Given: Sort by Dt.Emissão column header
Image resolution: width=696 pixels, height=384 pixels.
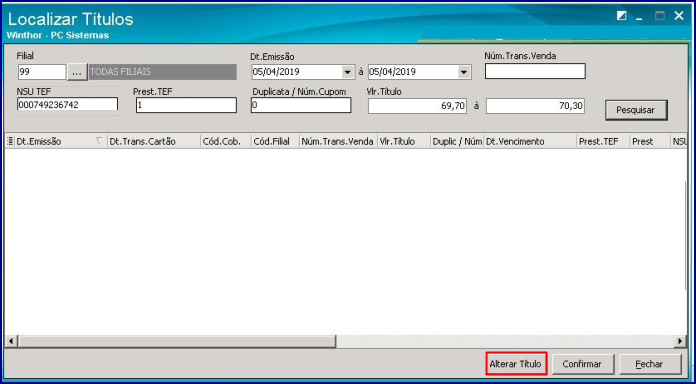Looking at the screenshot, I should click(60, 142).
